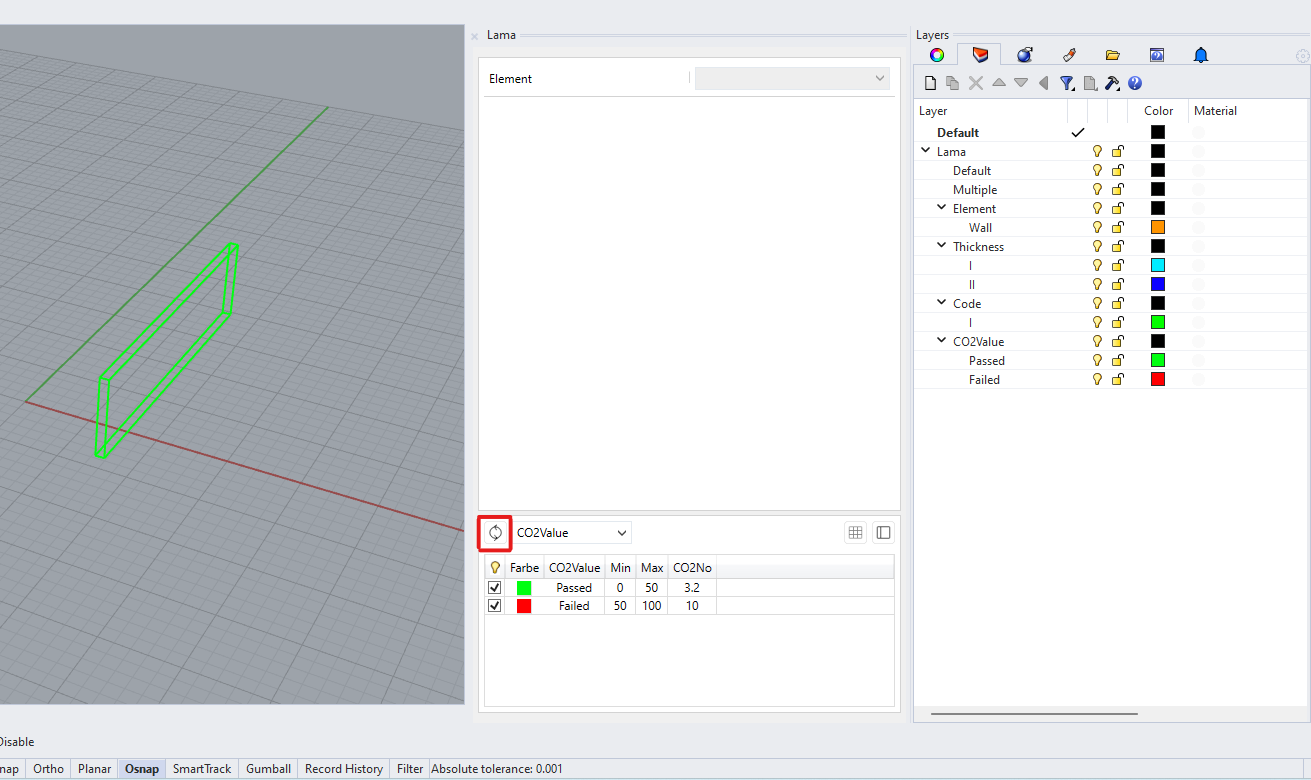
Task: Toggle visibility bulb of Passed layer
Action: coord(1097,360)
